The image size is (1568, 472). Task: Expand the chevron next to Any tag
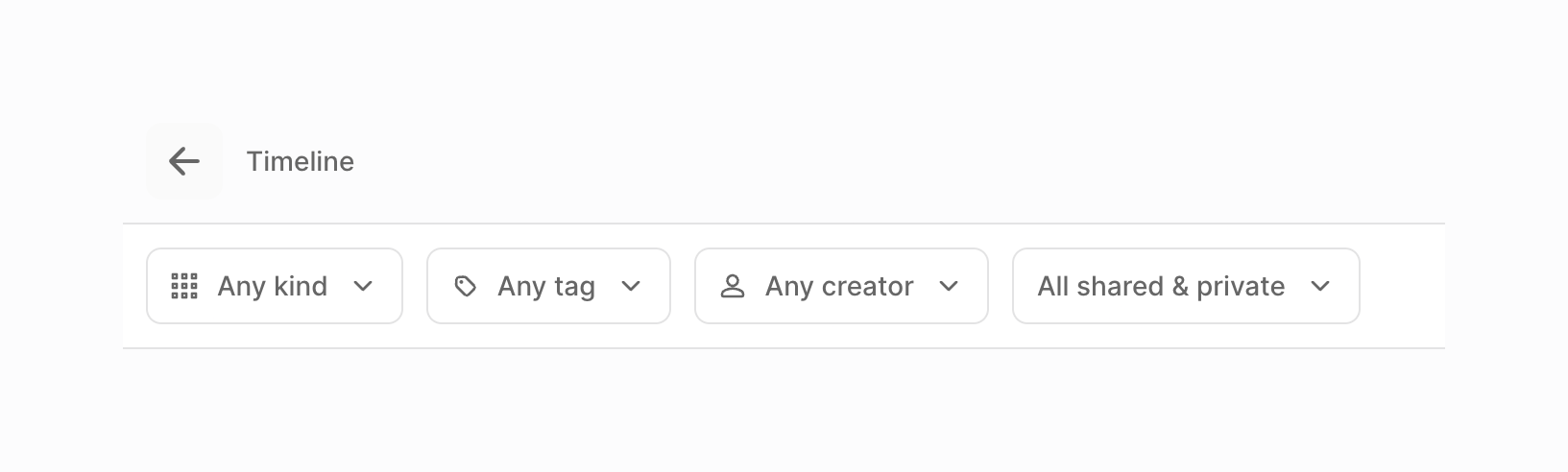pyautogui.click(x=631, y=286)
